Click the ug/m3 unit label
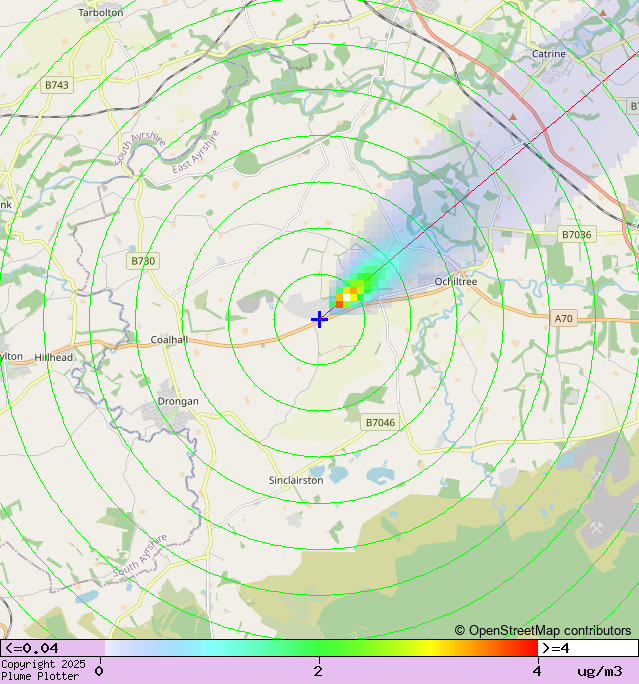Screen dimensions: 639x684 tap(600, 671)
